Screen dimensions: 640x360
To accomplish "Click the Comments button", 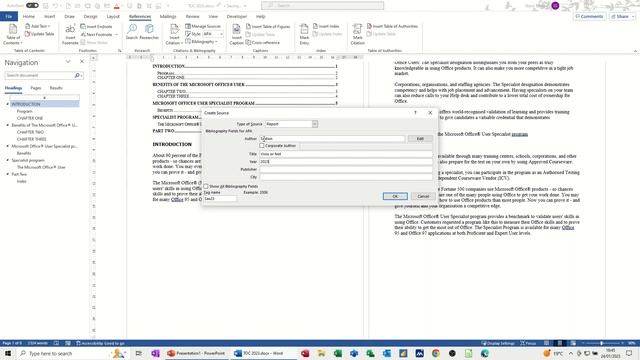I will 589,16.
